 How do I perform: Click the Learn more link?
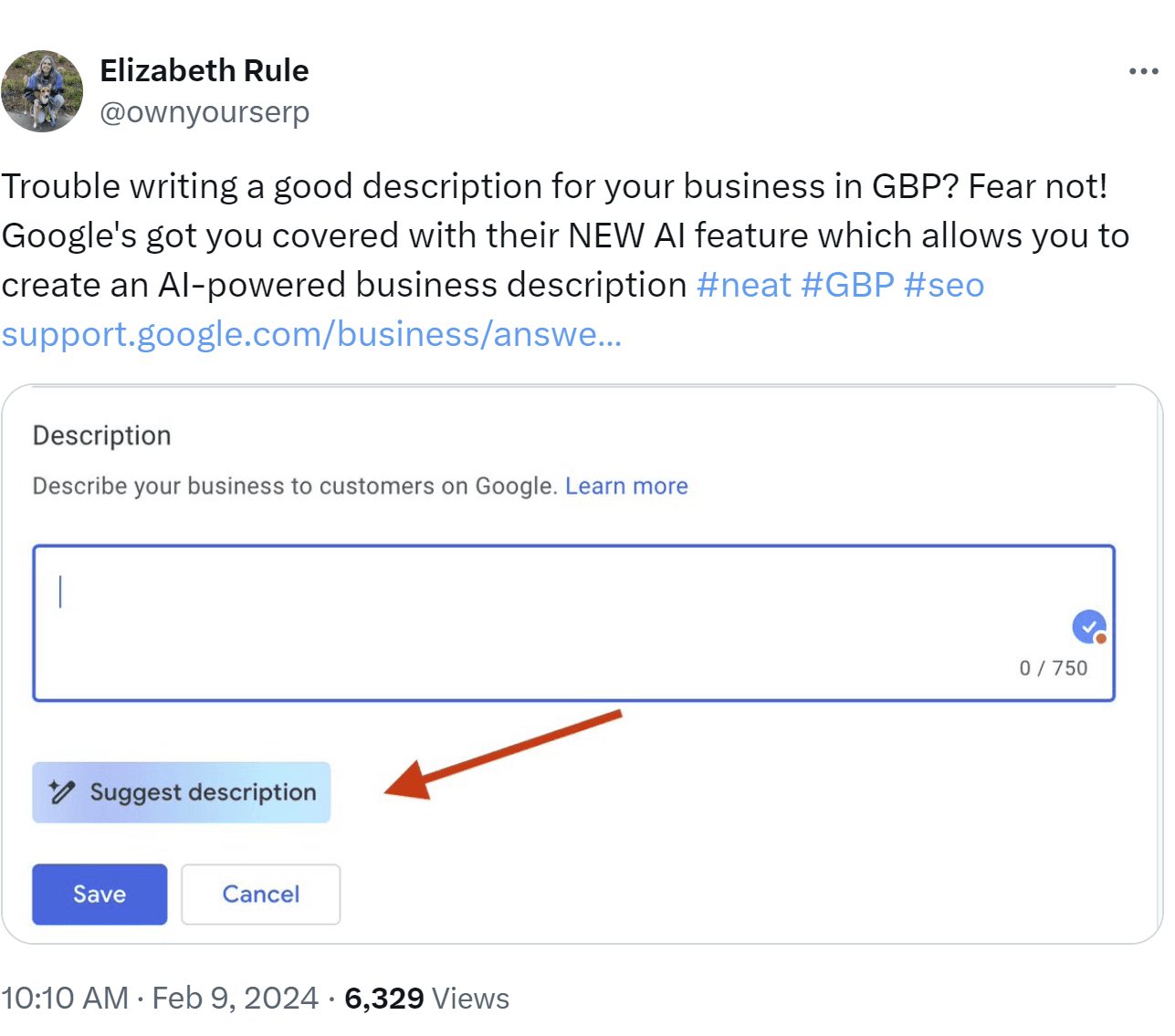click(626, 486)
